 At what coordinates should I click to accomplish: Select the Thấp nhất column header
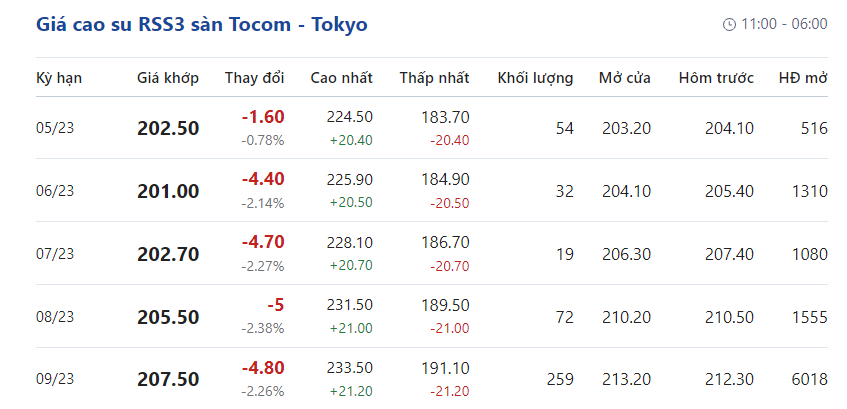coord(434,78)
